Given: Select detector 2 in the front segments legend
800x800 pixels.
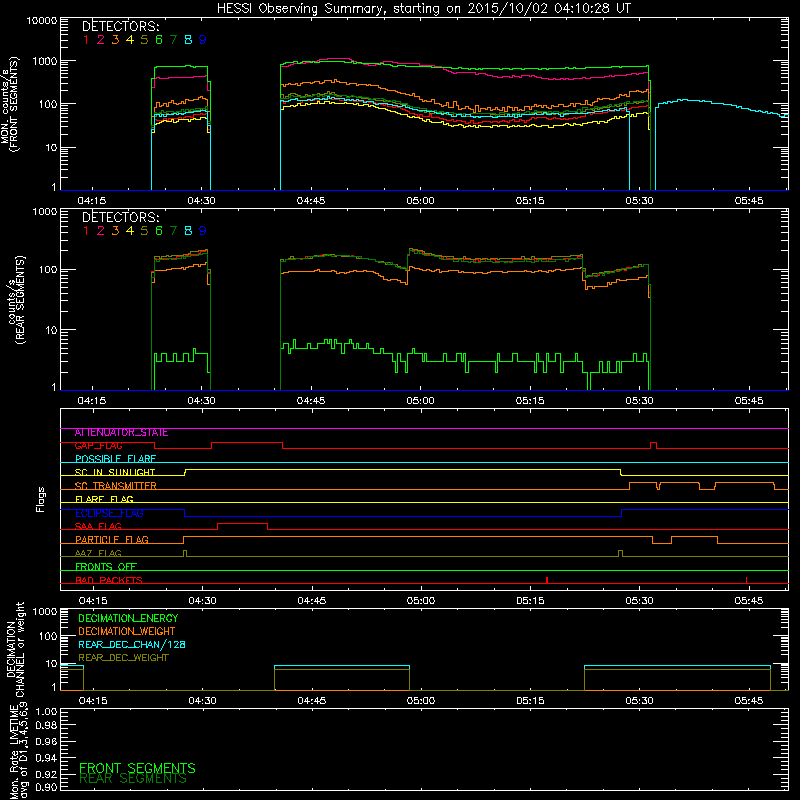Looking at the screenshot, I should 101,40.
